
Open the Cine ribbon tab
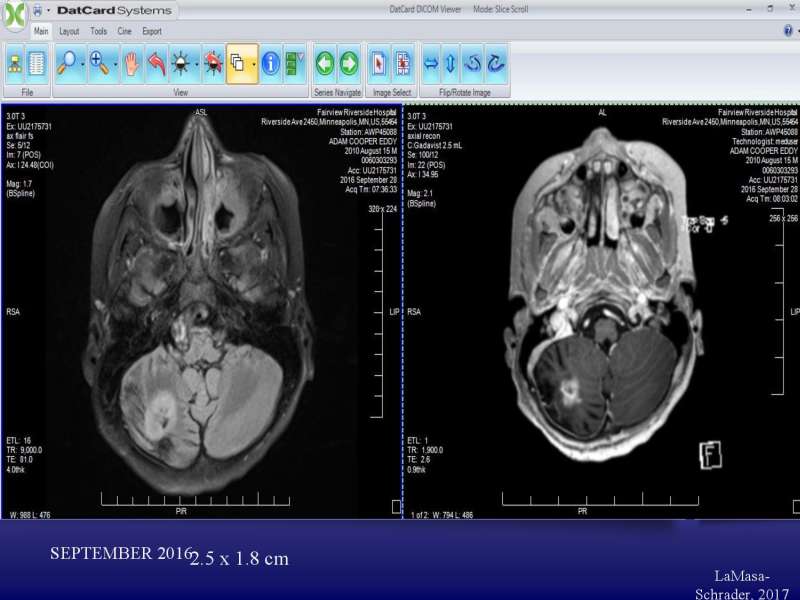pos(124,32)
